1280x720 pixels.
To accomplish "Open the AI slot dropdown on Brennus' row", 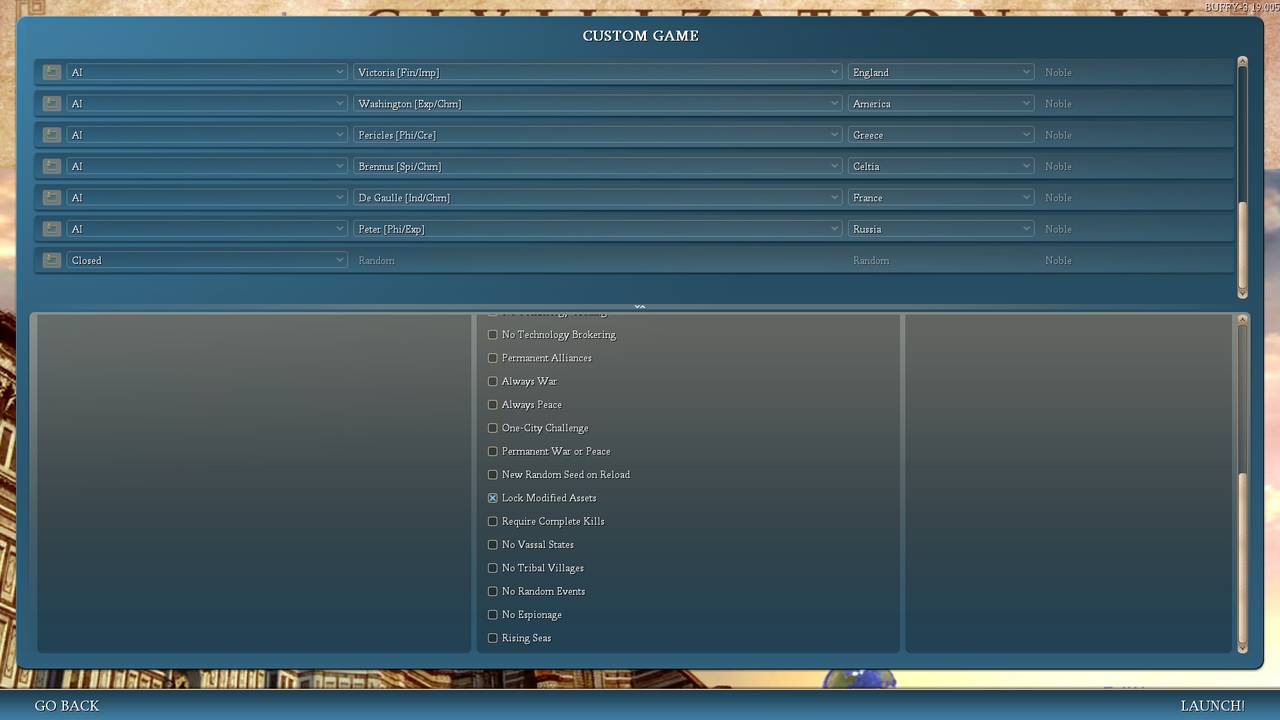I will (x=207, y=166).
